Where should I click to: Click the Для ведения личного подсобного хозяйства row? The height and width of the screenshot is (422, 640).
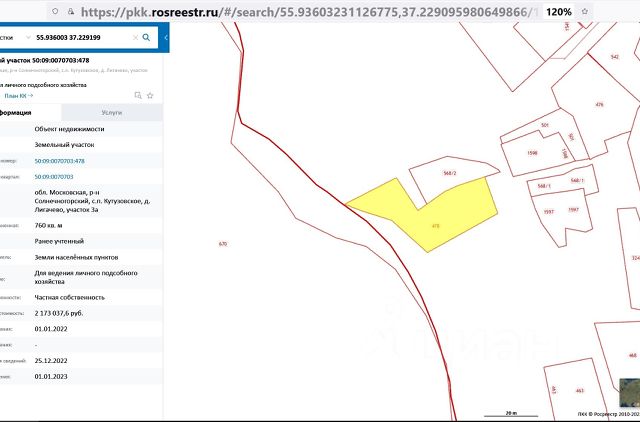[82, 277]
